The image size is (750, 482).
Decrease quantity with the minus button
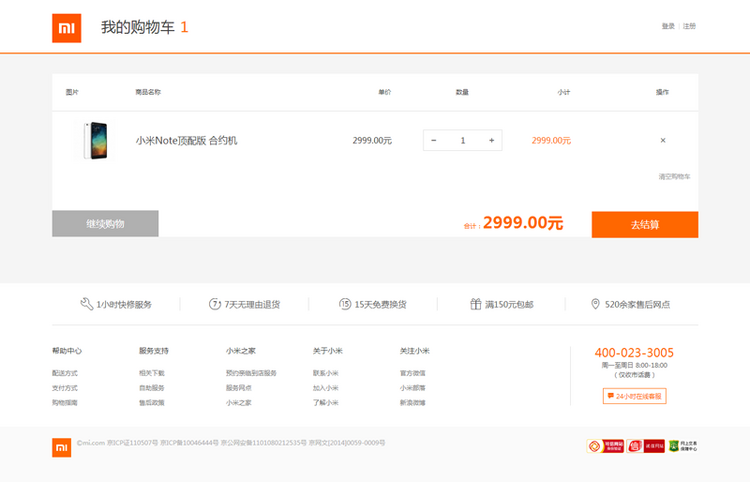(x=434, y=140)
